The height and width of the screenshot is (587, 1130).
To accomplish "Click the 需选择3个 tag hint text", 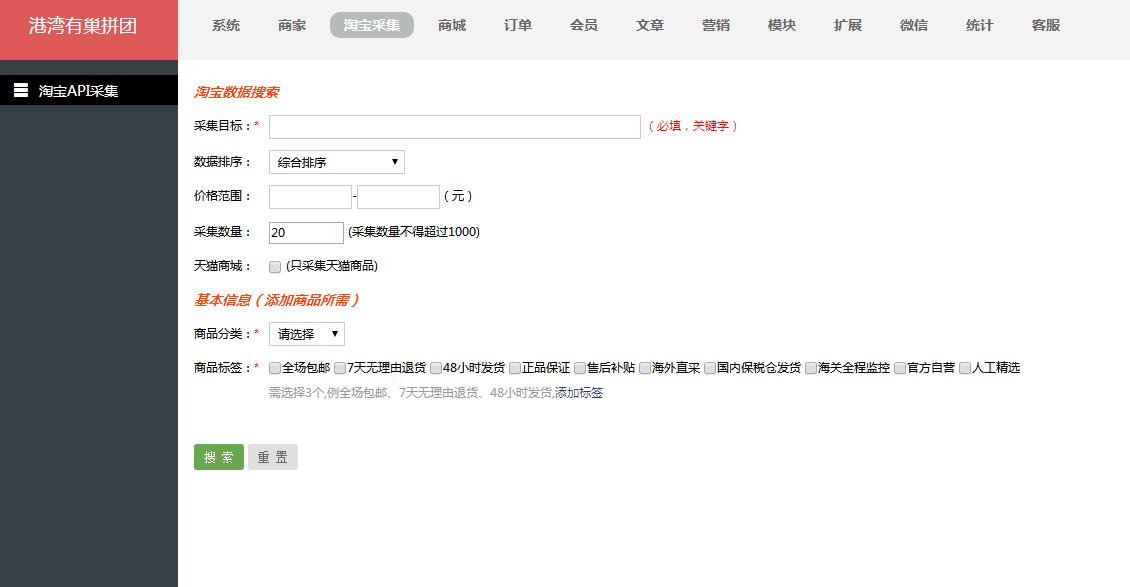I will tap(411, 393).
